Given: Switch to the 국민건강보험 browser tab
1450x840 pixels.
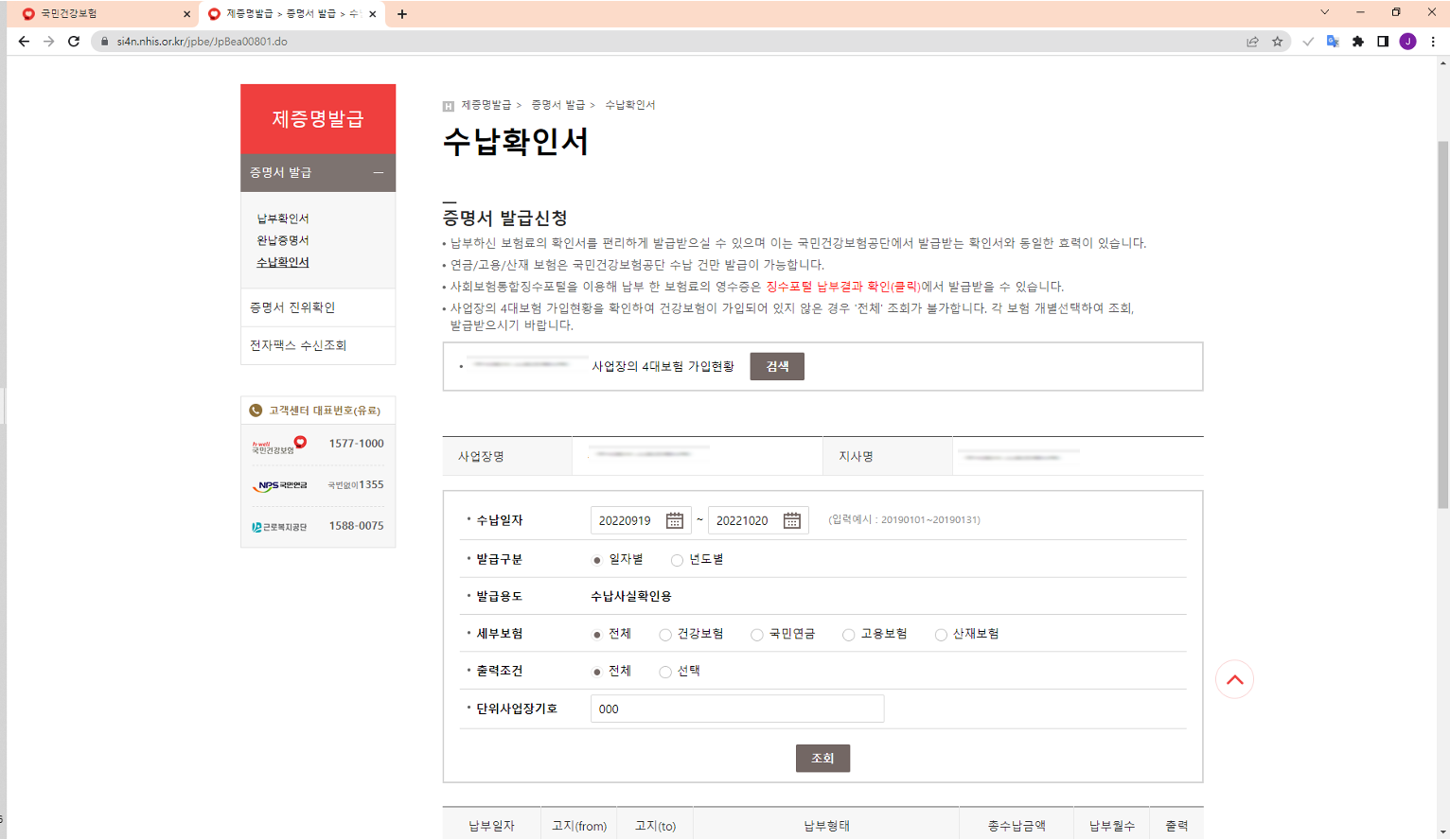Looking at the screenshot, I should 95,13.
